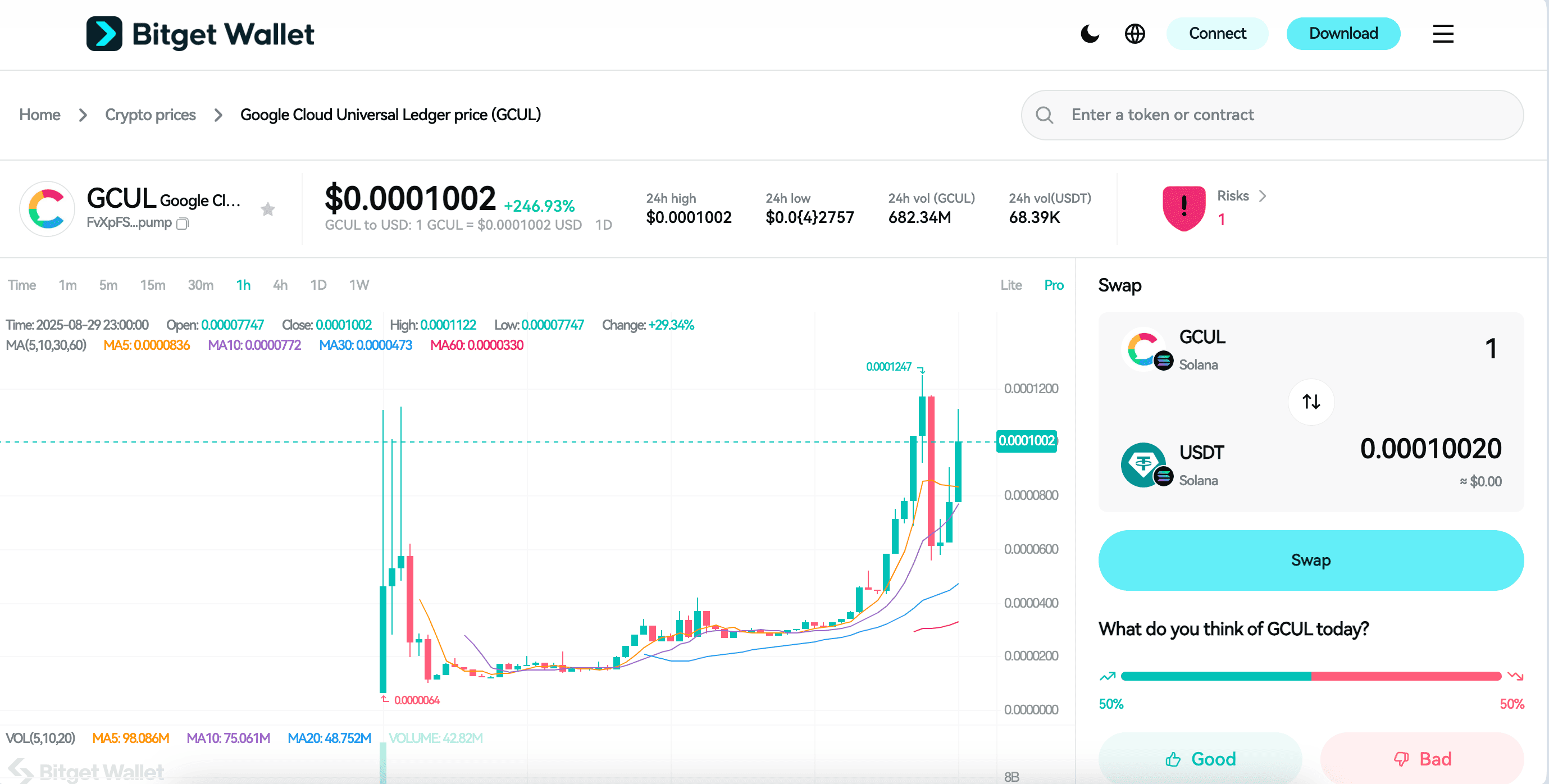Click the search magnifier icon
Viewport: 1549px width, 784px height.
pyautogui.click(x=1045, y=115)
